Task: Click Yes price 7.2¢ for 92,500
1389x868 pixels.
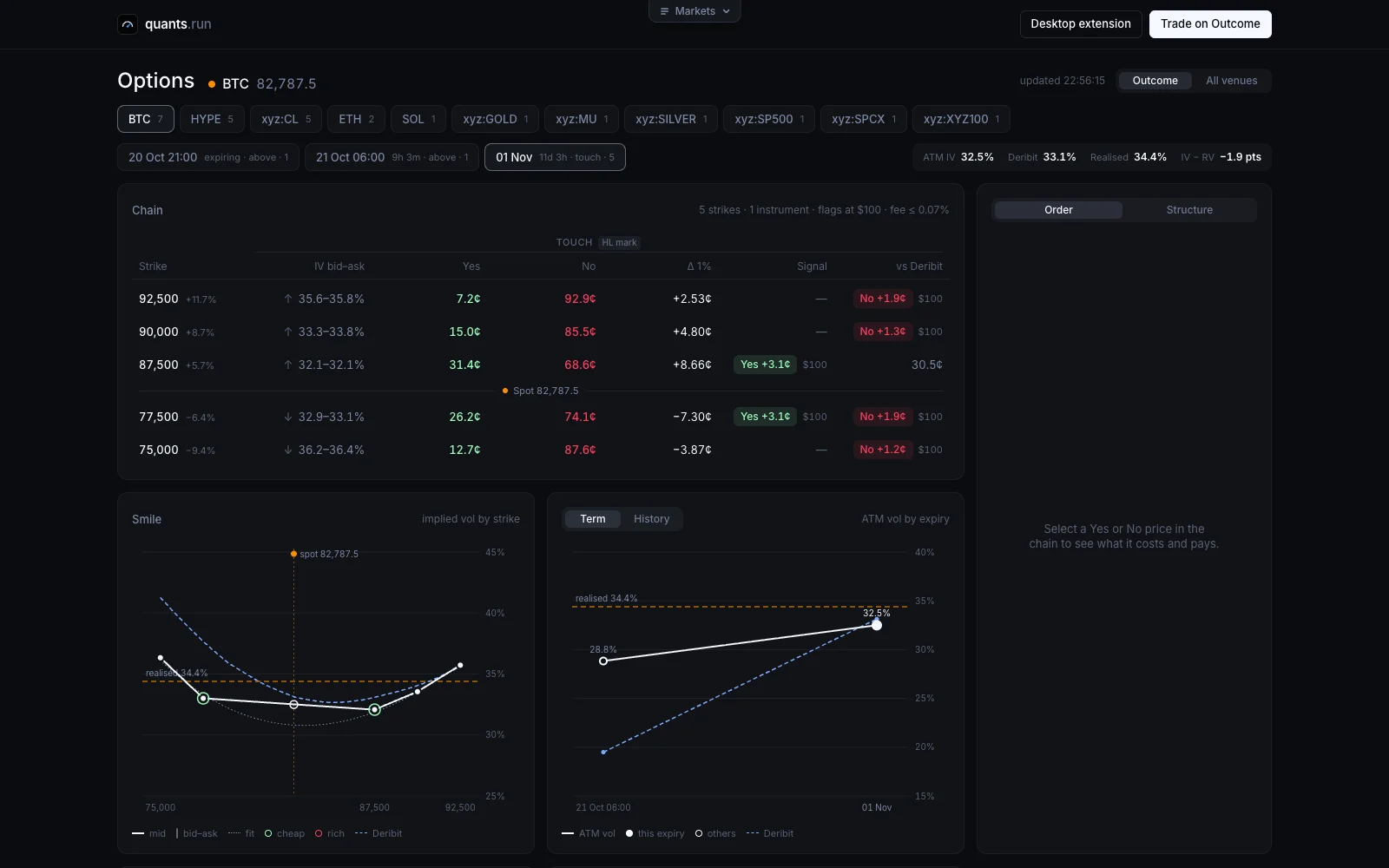Action: click(x=468, y=299)
